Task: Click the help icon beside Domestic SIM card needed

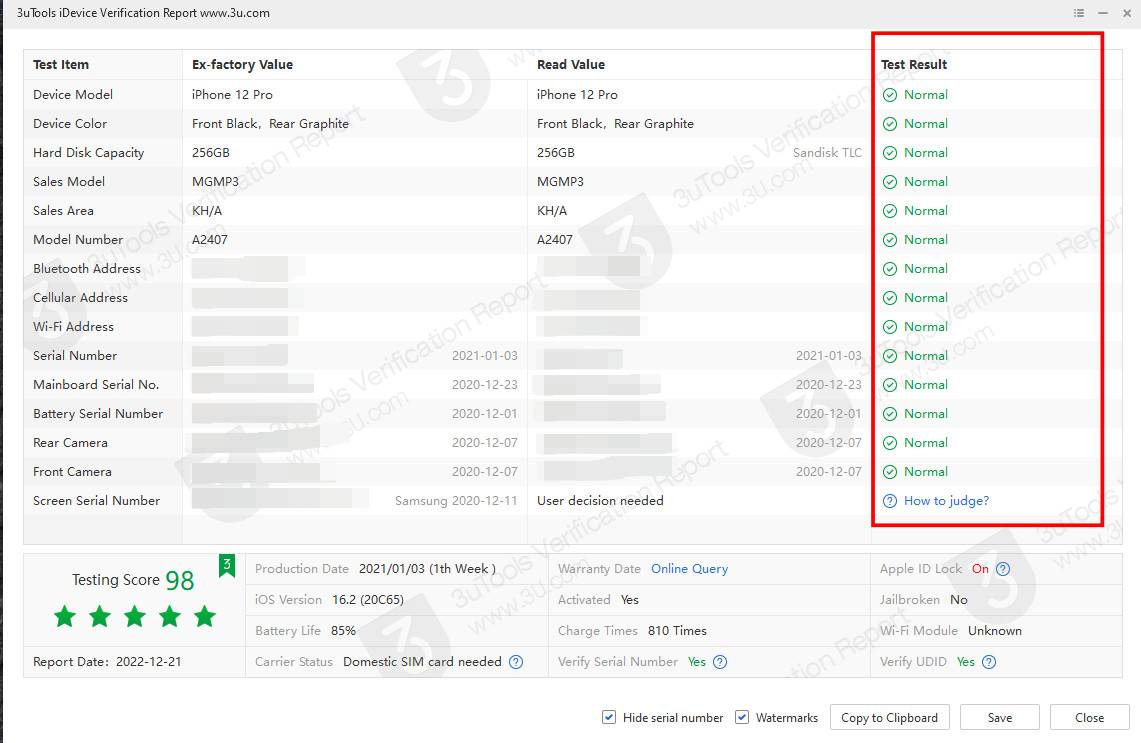Action: pos(516,662)
